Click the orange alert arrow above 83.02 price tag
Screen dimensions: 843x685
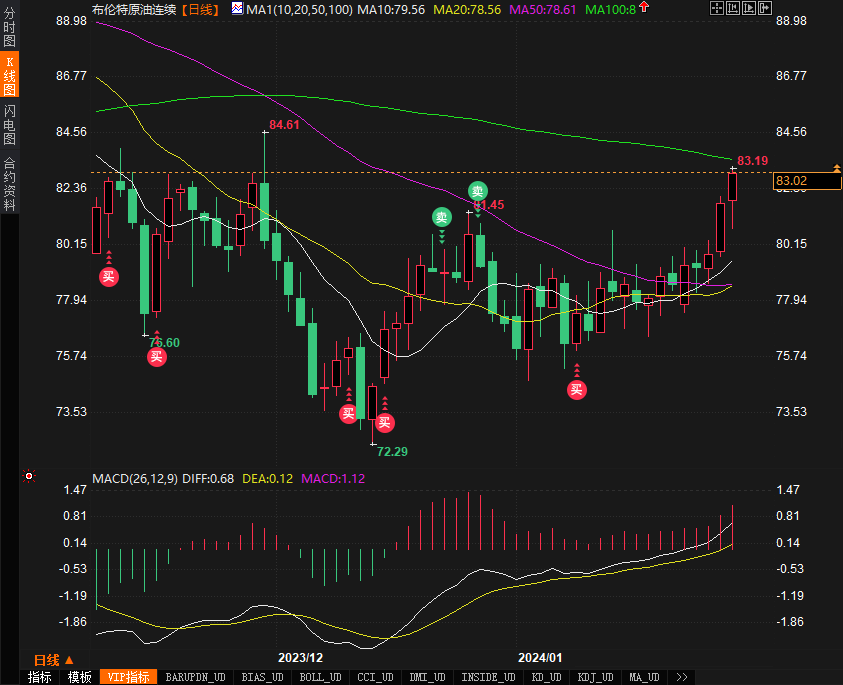click(836, 167)
